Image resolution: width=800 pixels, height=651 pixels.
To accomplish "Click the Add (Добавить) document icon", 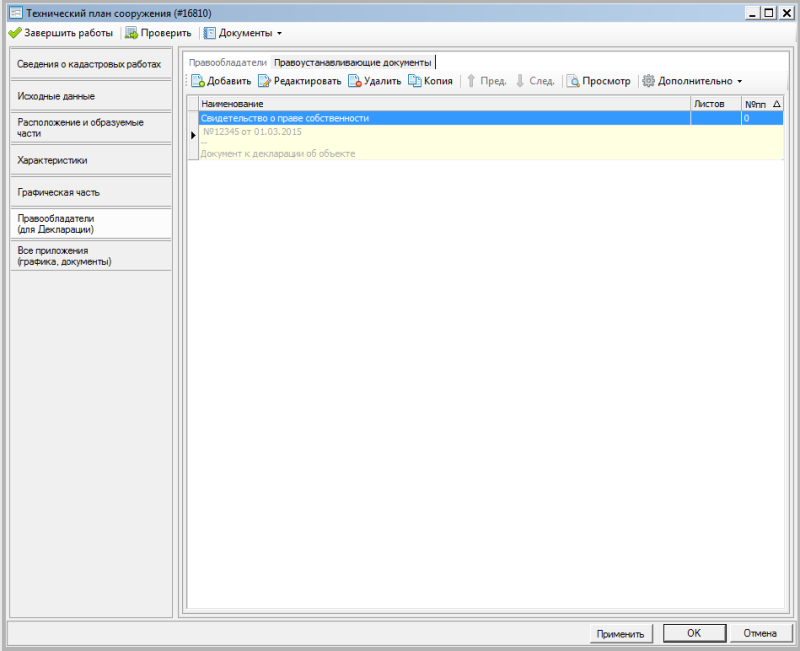I will (x=198, y=81).
